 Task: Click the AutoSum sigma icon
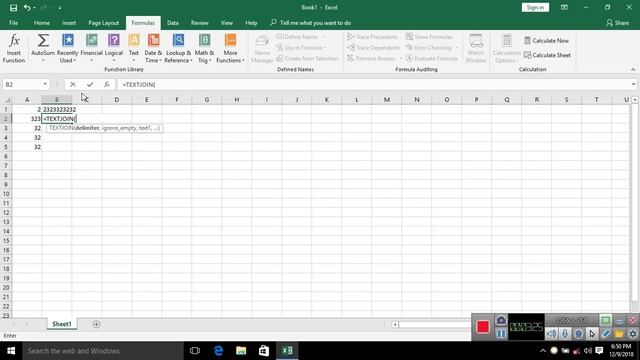43,40
